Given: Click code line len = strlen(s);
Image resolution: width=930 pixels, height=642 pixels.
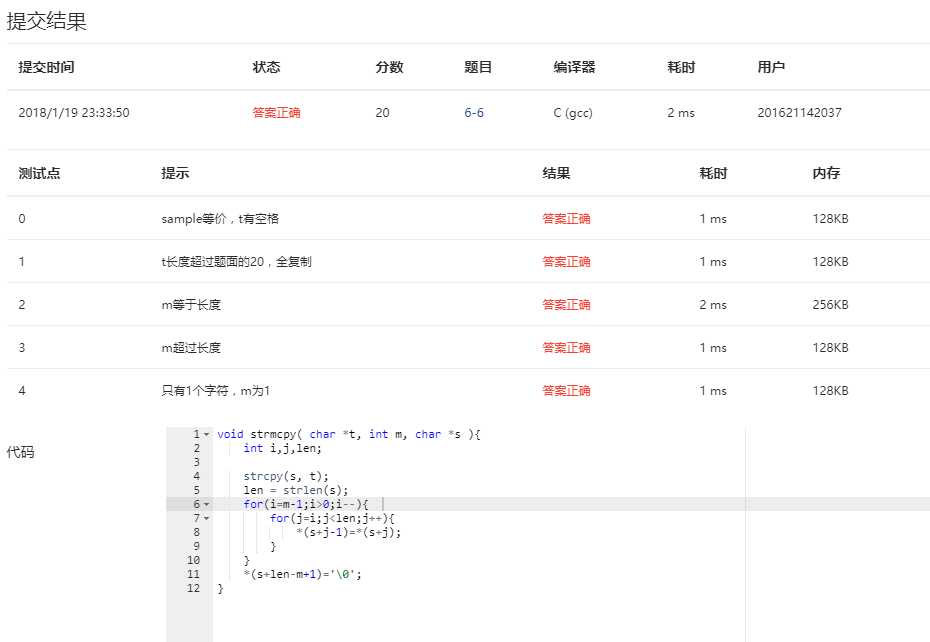Looking at the screenshot, I should point(295,491).
